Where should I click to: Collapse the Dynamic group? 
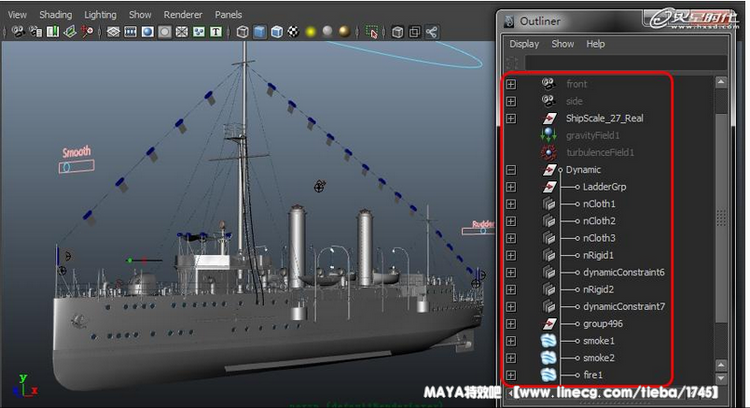click(x=511, y=170)
